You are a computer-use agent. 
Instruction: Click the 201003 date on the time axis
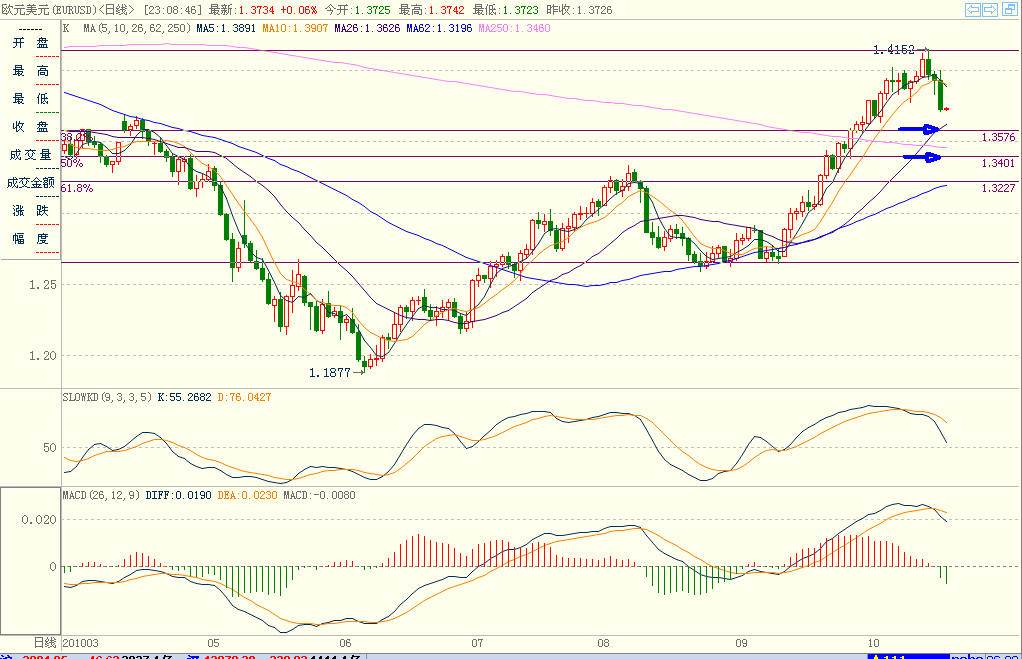click(x=81, y=643)
